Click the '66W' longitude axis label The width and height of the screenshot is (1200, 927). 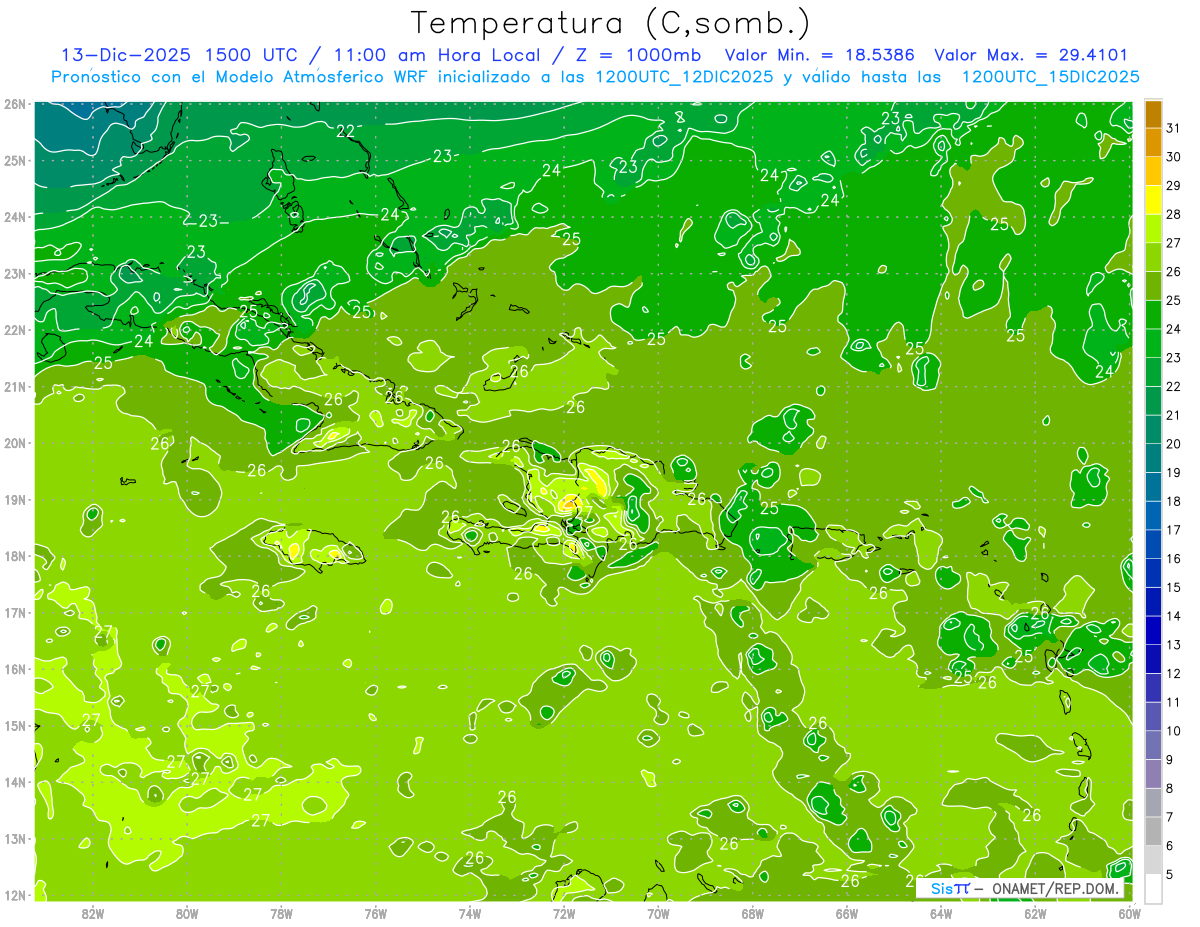[847, 913]
